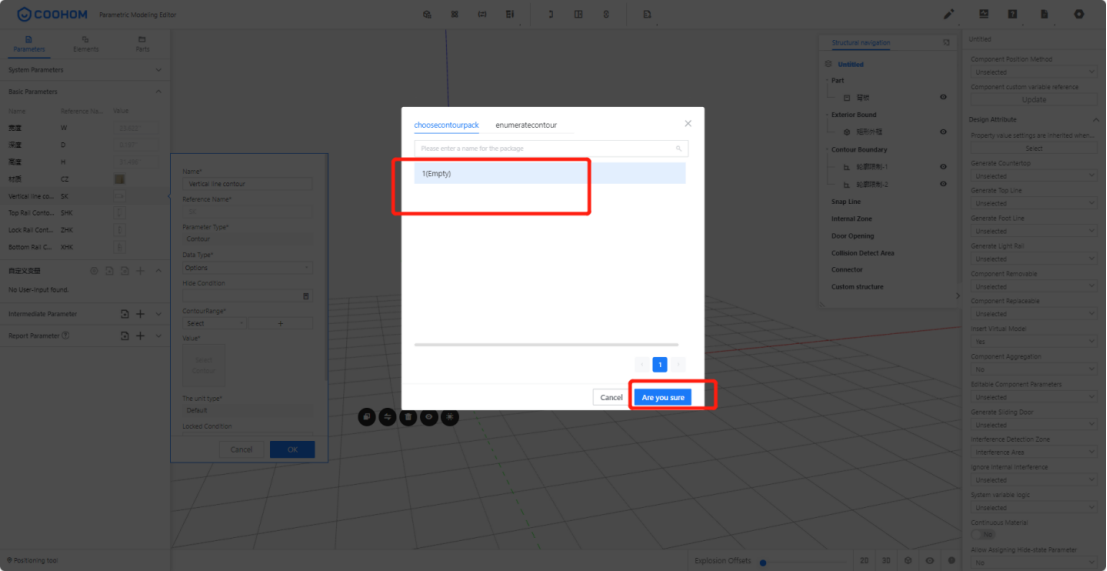Open the Component Position Method dropdown
Image resolution: width=1107 pixels, height=571 pixels.
point(1035,72)
